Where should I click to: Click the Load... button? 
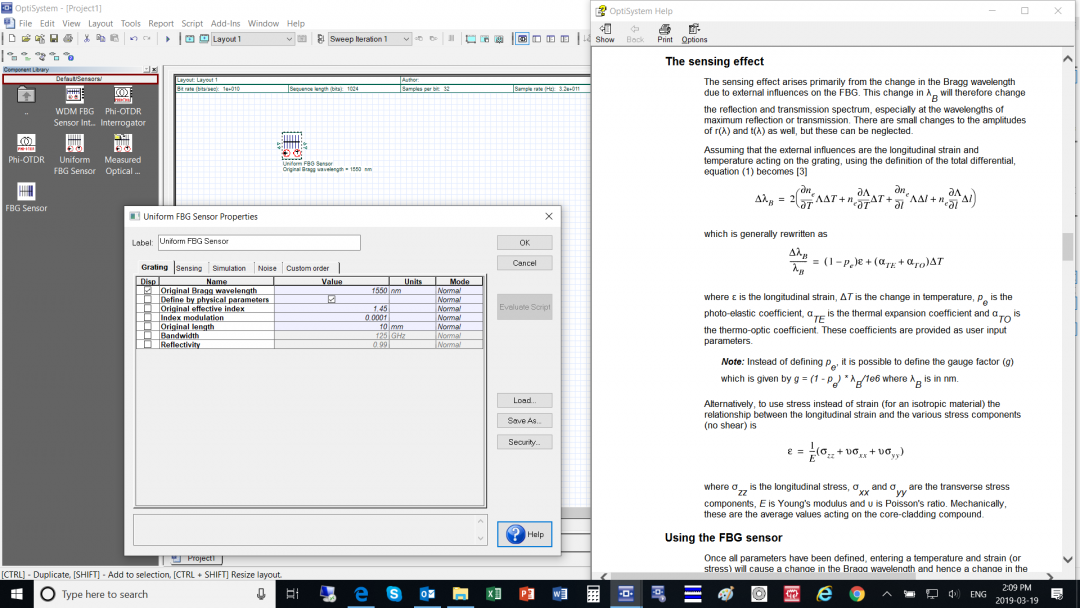524,400
